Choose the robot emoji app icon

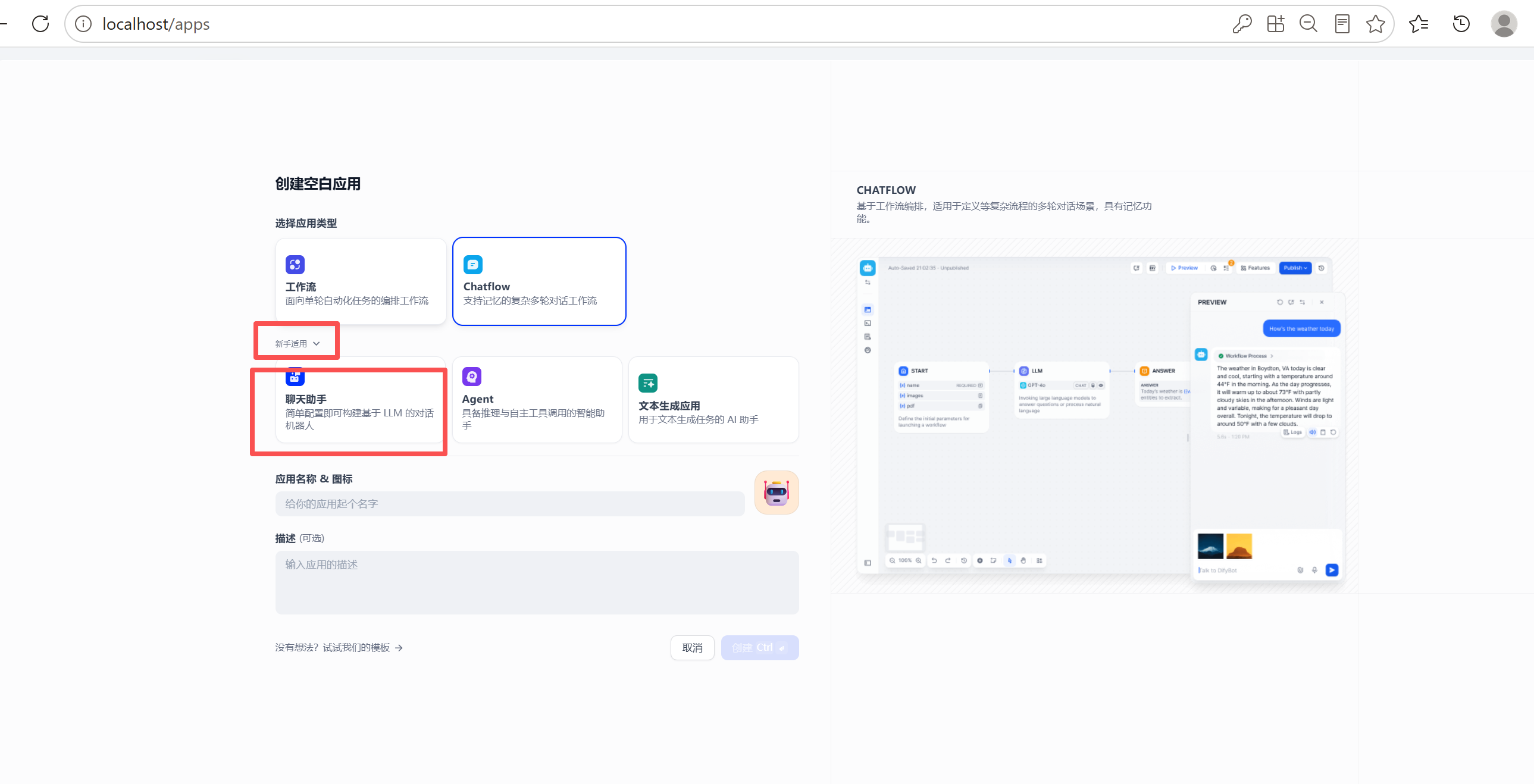pos(776,493)
